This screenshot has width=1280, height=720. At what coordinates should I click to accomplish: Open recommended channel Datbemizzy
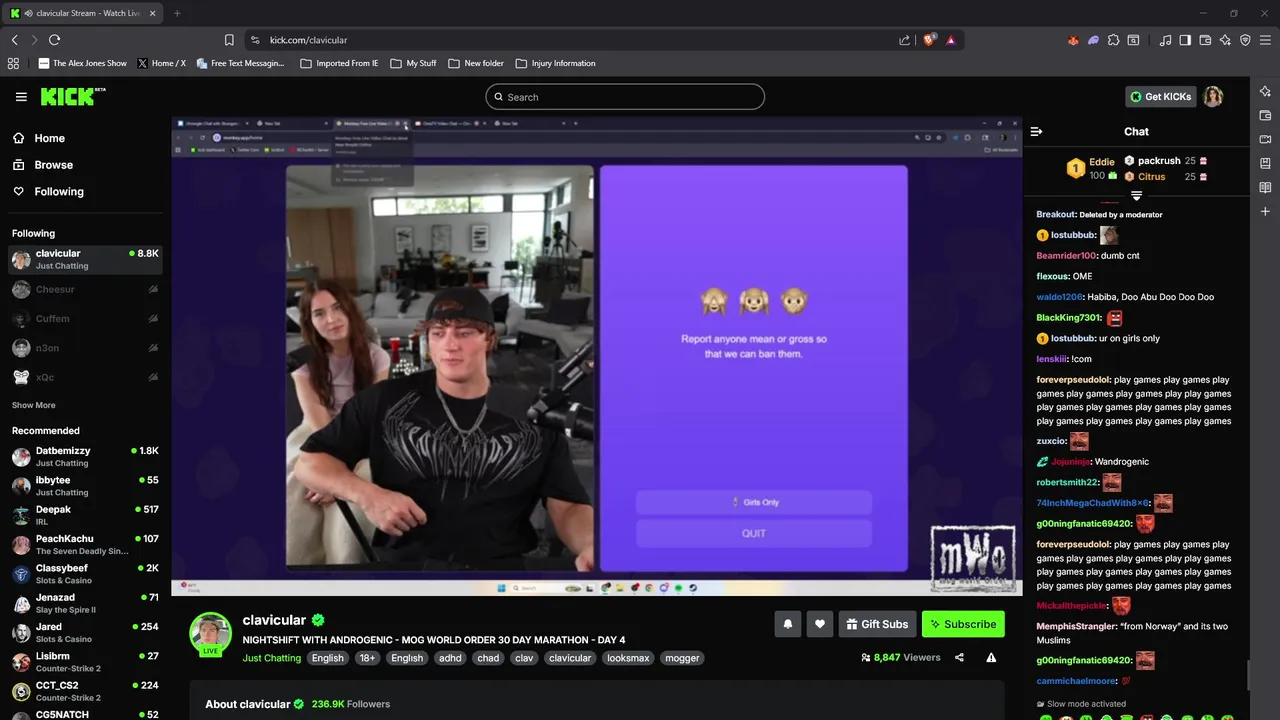tap(85, 457)
